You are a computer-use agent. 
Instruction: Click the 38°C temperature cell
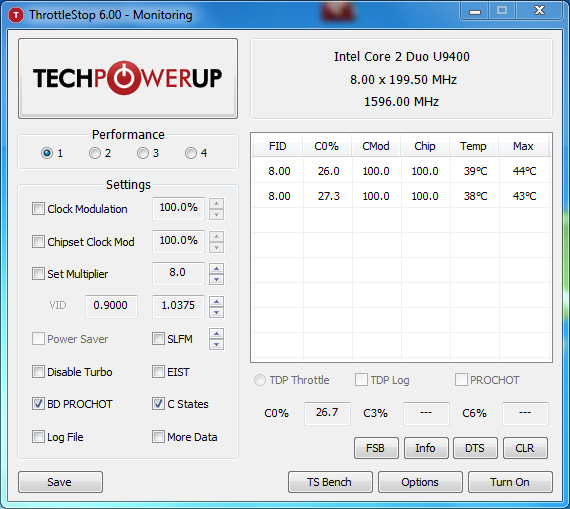coord(475,196)
